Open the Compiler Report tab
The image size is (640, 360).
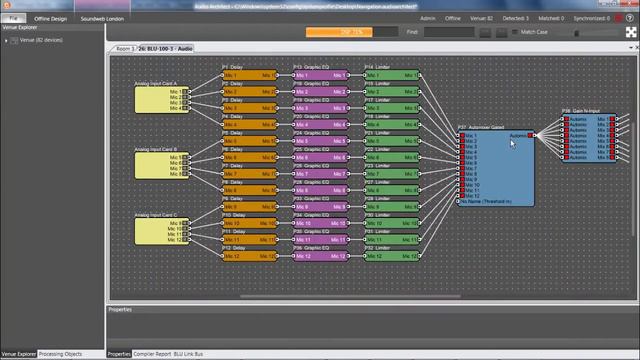(152, 354)
